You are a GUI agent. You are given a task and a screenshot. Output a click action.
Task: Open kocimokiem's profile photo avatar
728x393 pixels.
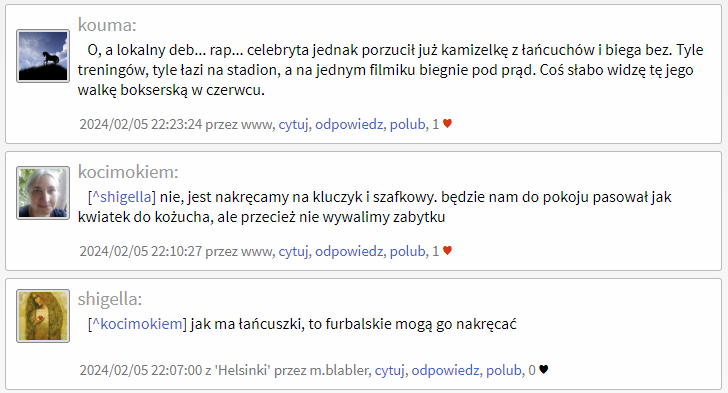coord(43,193)
